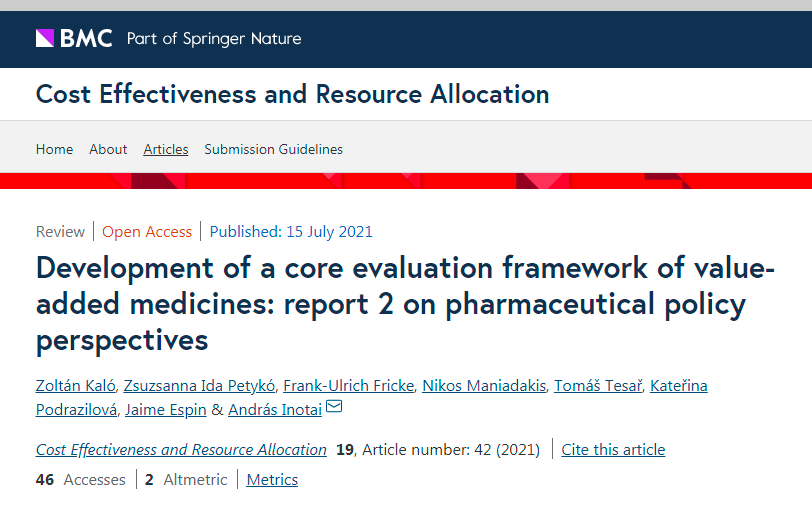
Task: Open author András Inotai's link
Action: [x=274, y=409]
